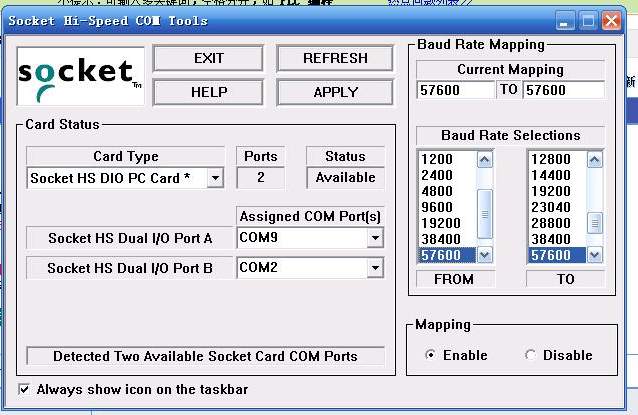This screenshot has width=638, height=415.
Task: Click the Socket HS Dual I/O Port A label
Action: 130,238
